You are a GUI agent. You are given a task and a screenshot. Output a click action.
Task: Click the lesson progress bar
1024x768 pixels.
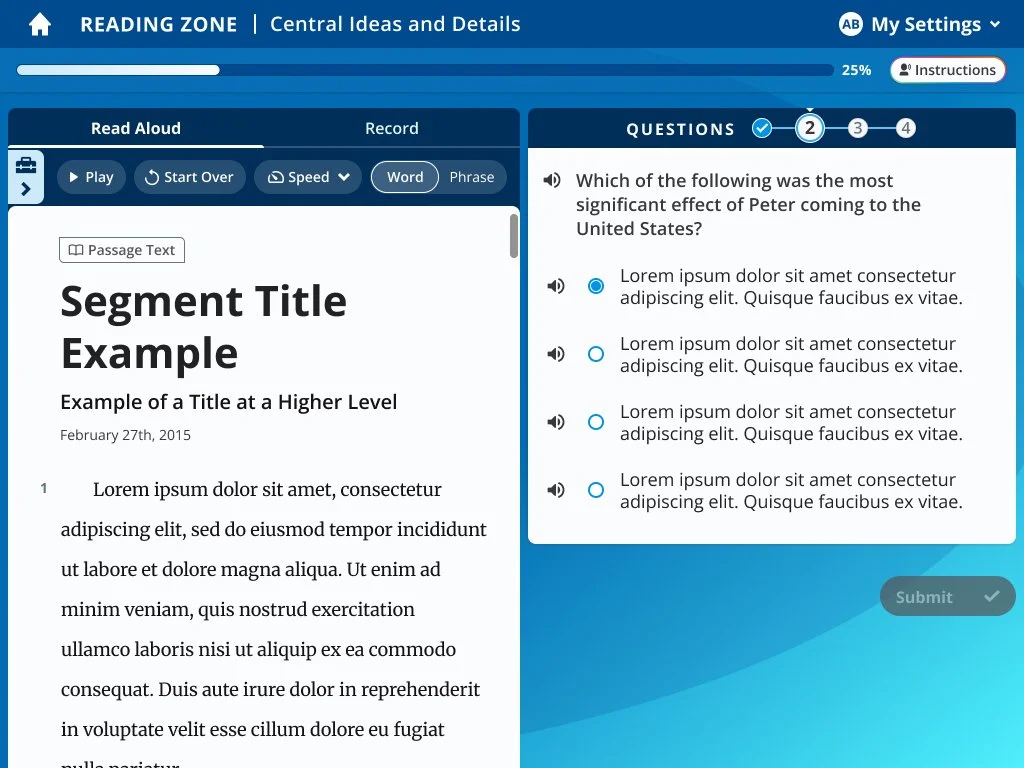coord(425,70)
